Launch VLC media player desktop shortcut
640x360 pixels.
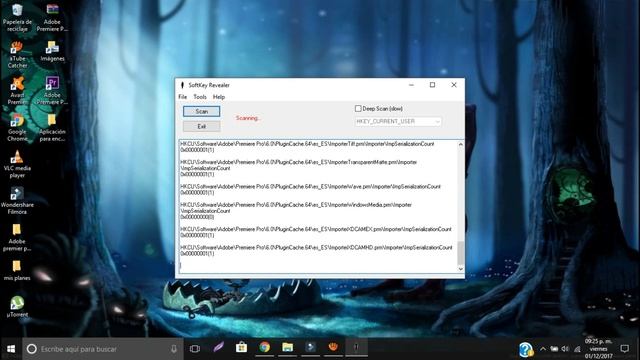click(17, 164)
